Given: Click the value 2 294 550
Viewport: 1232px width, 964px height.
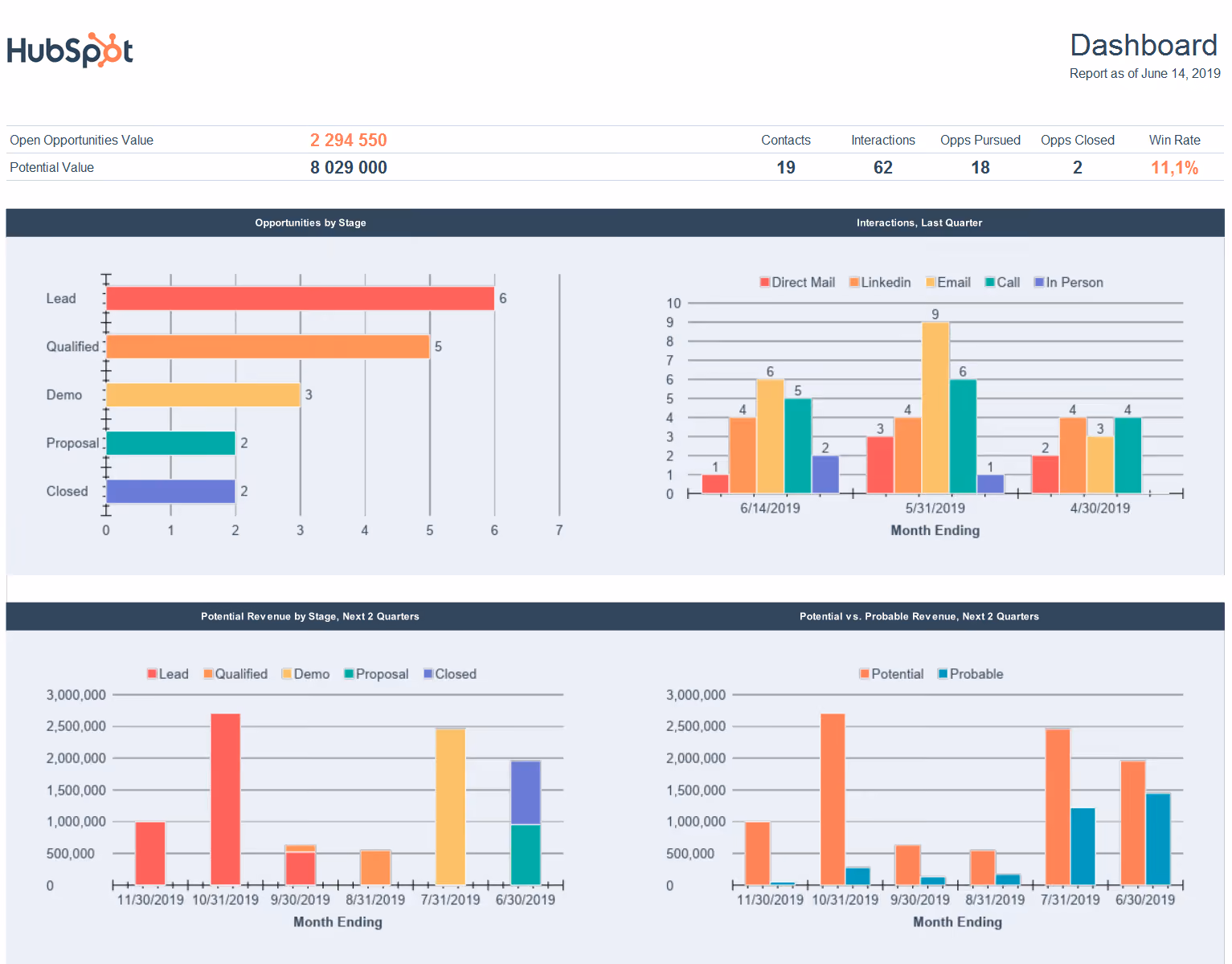Looking at the screenshot, I should [x=349, y=140].
